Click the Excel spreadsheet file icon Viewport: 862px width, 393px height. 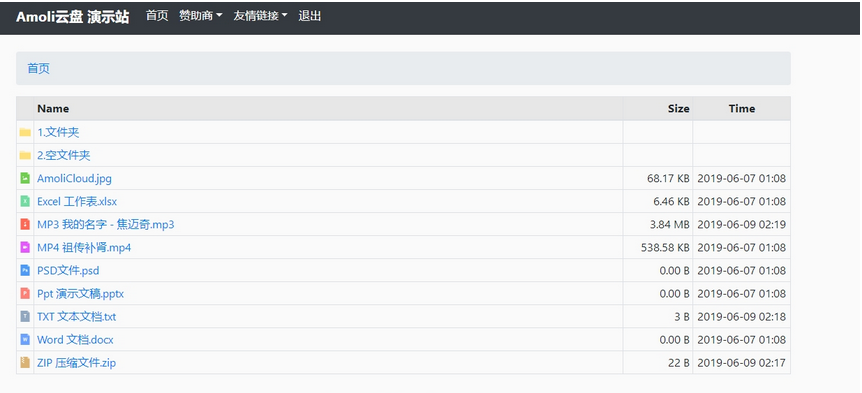pyautogui.click(x=25, y=201)
